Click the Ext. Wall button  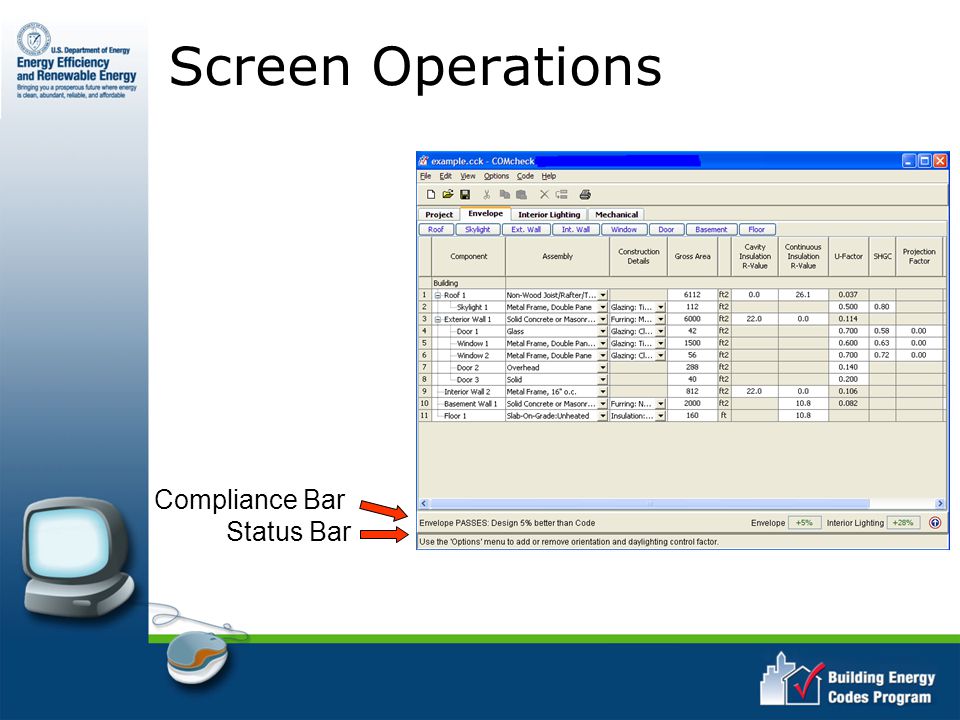coord(526,230)
